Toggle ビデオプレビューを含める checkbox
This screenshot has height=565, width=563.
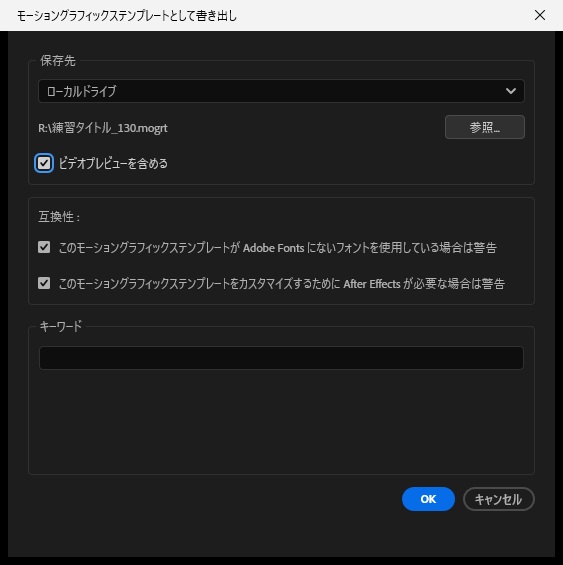pos(44,163)
